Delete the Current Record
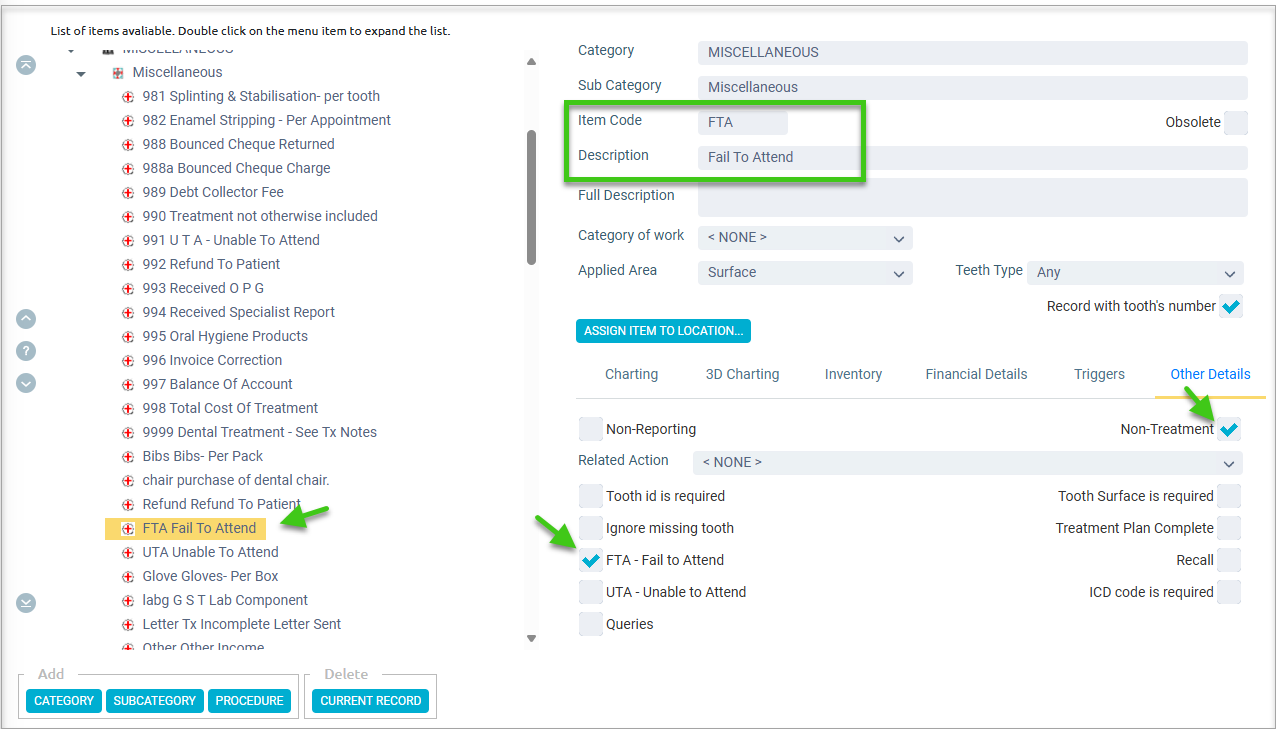The height and width of the screenshot is (729, 1276). 371,701
